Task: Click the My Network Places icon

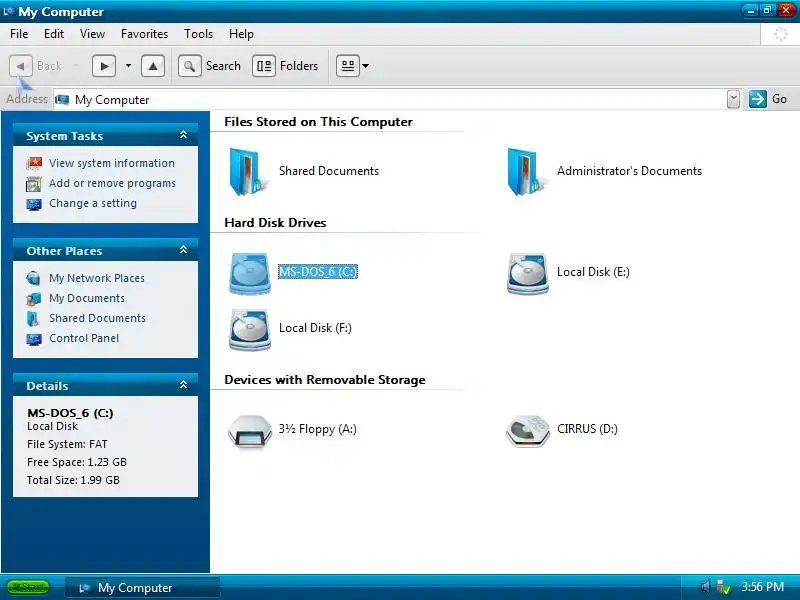Action: pos(33,278)
